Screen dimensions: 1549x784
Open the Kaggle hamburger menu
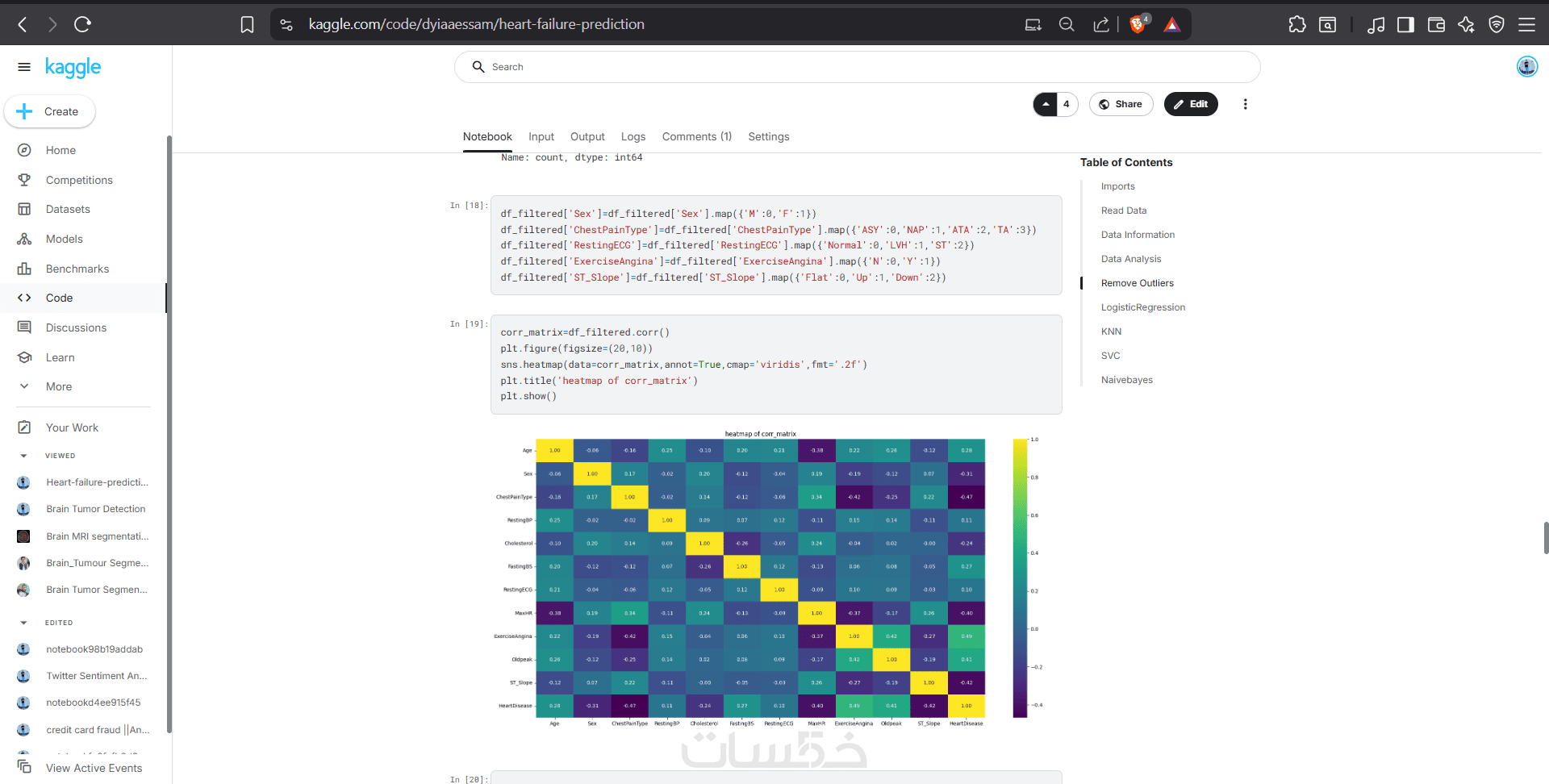(24, 67)
